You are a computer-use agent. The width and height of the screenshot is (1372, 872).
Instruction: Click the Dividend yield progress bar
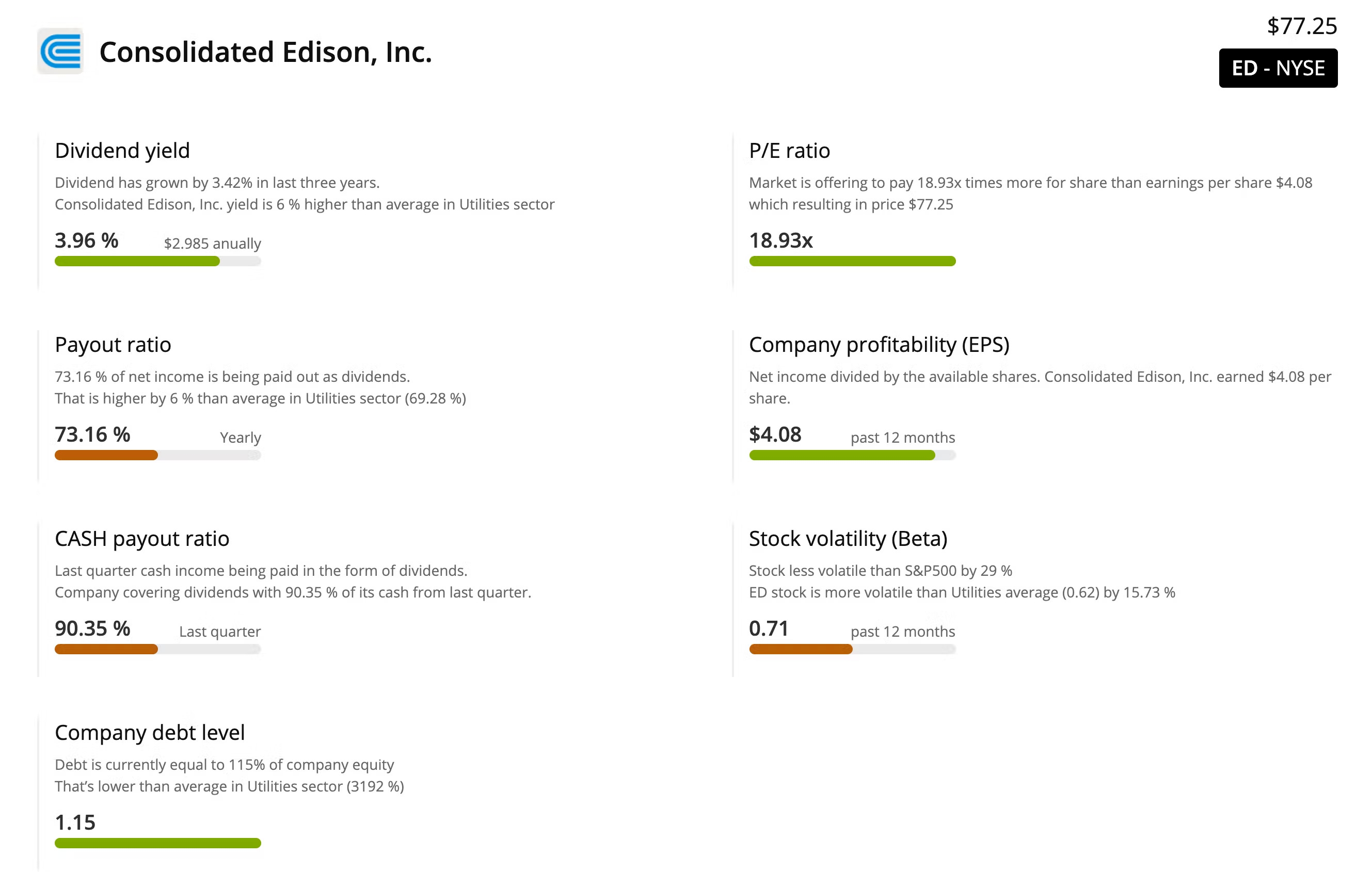tap(158, 262)
